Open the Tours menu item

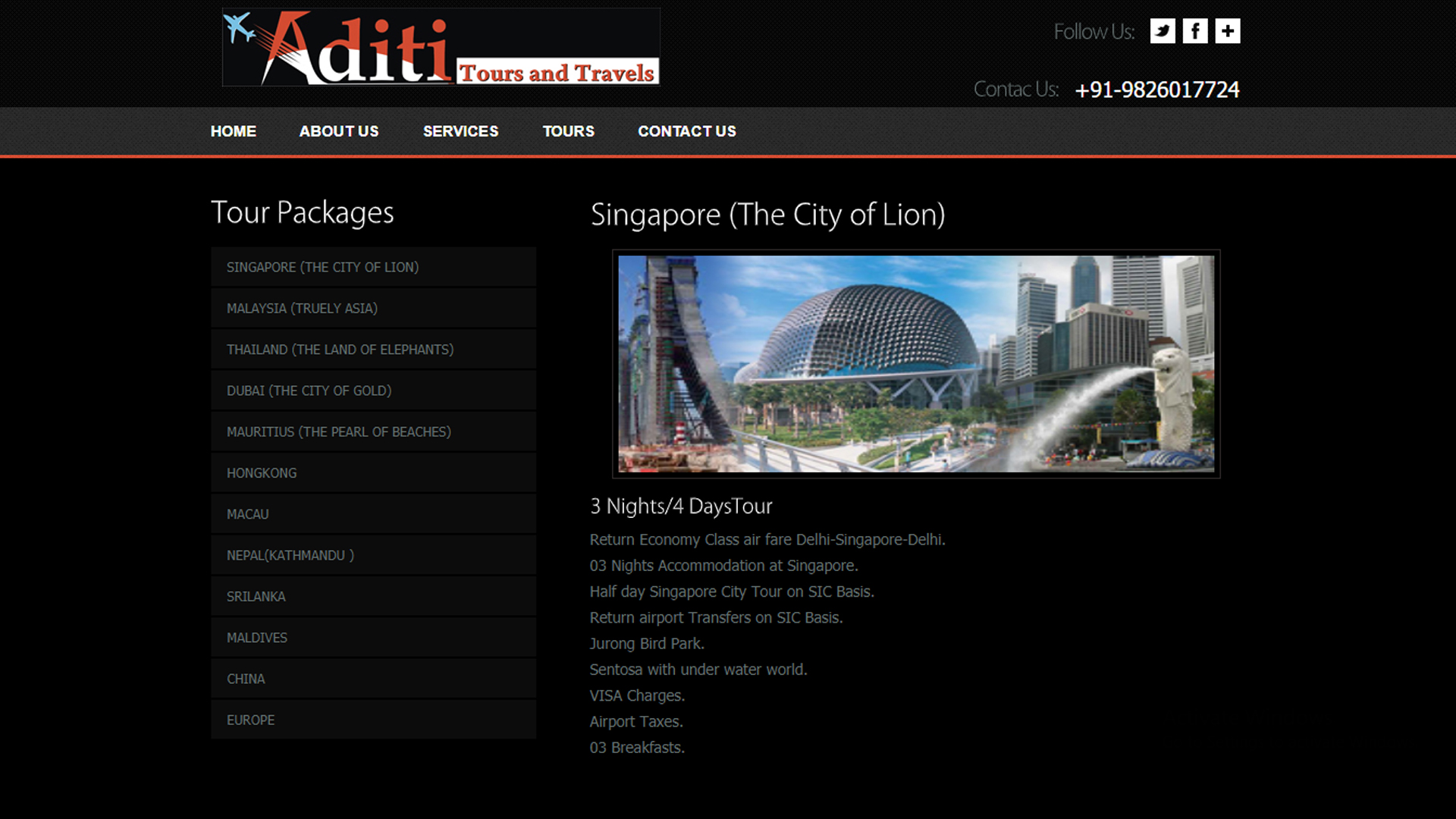tap(568, 131)
